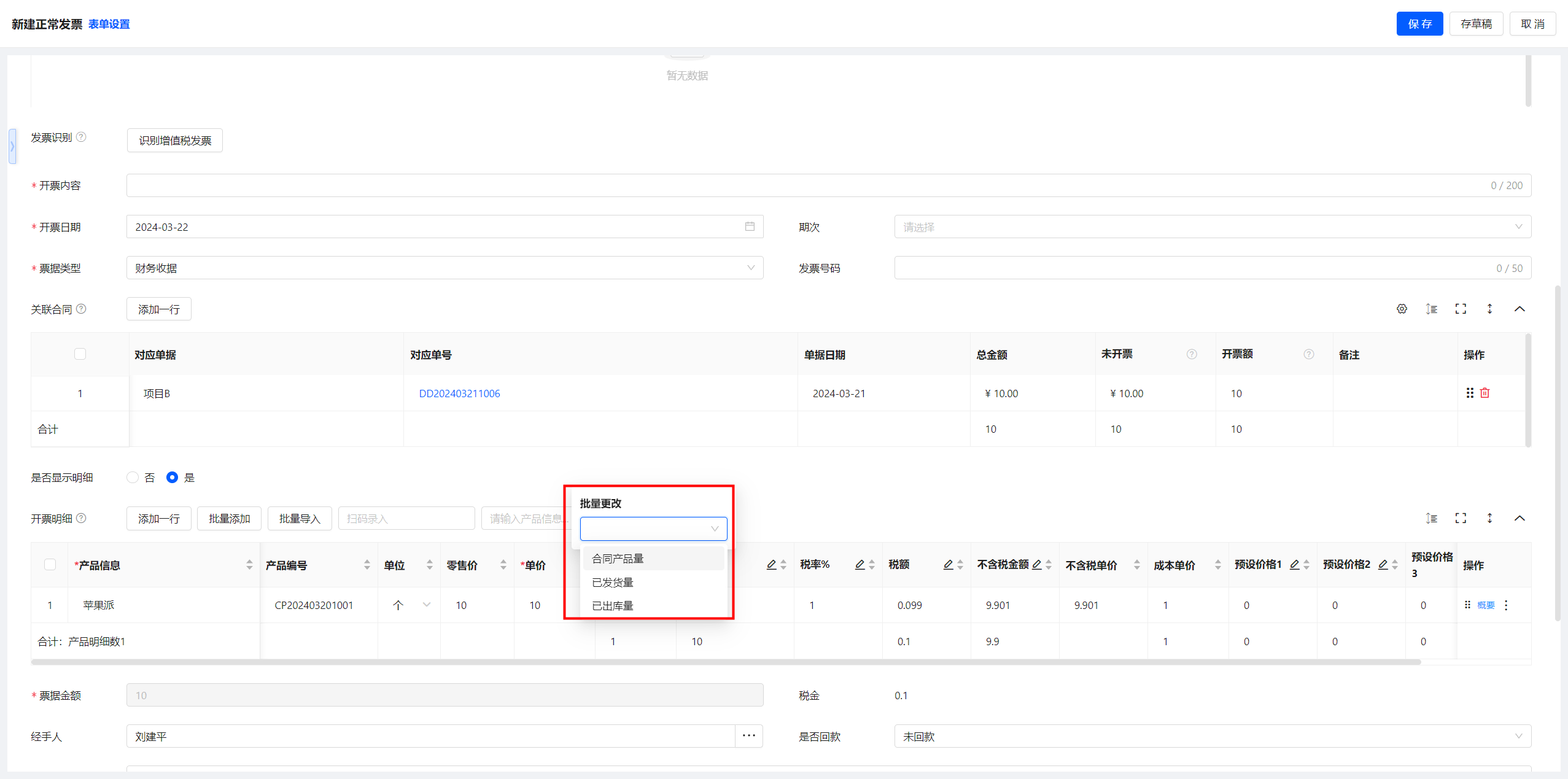The height and width of the screenshot is (779, 1568).
Task: Choose 合同产品量 from batch change list
Action: coord(618,559)
